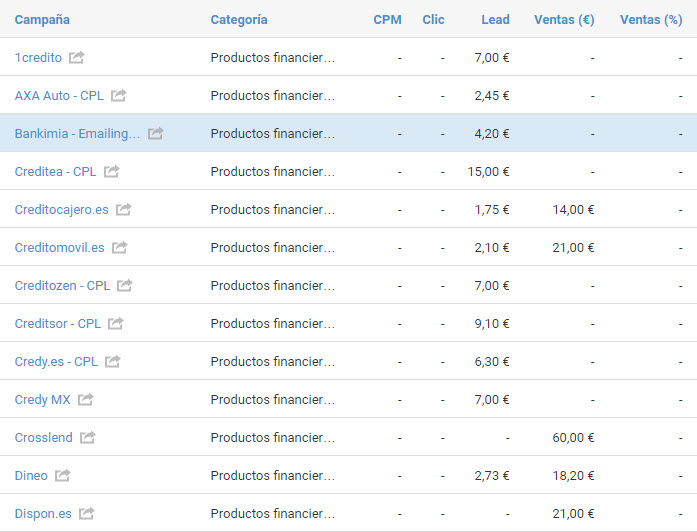Open external link icon beside Creditsor - CPL

[116, 323]
